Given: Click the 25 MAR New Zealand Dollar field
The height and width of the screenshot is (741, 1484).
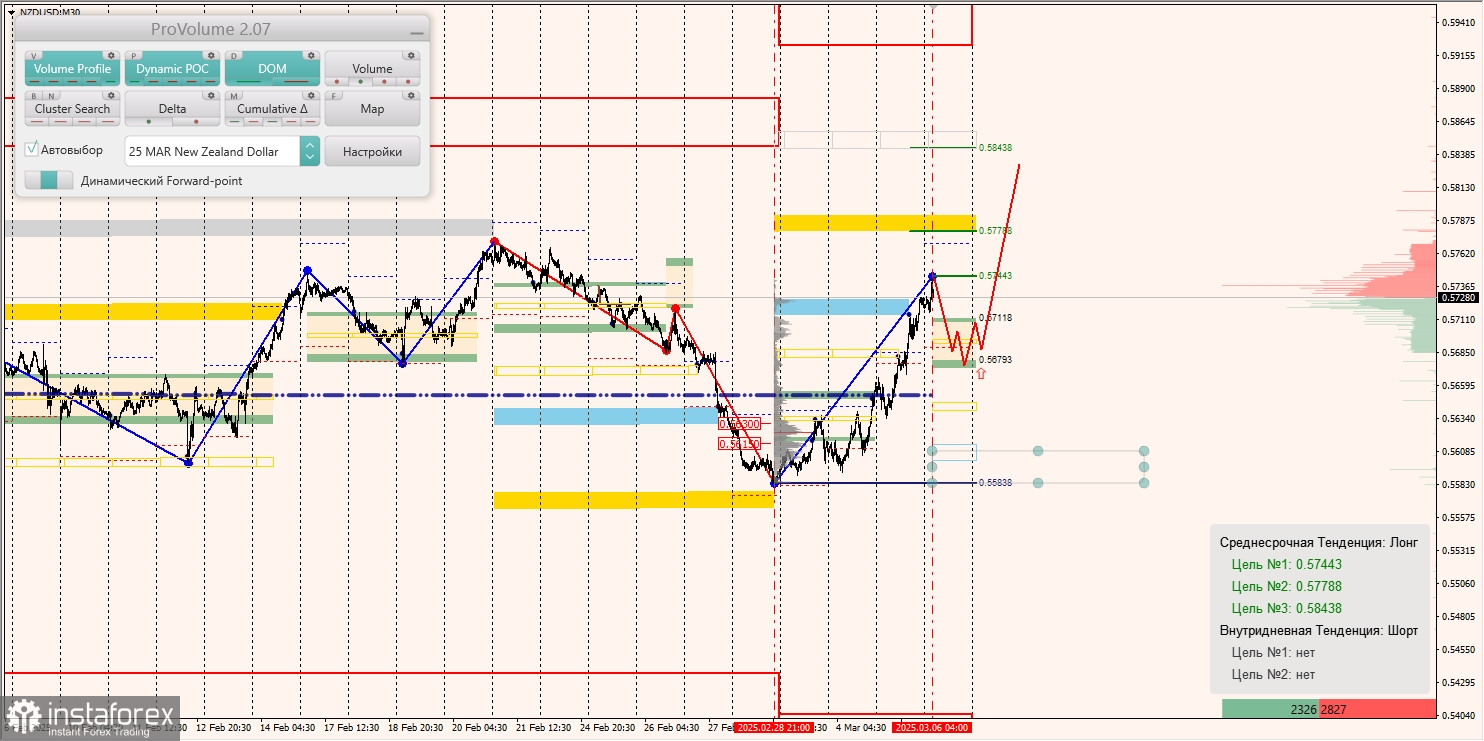Looking at the screenshot, I should pos(212,151).
